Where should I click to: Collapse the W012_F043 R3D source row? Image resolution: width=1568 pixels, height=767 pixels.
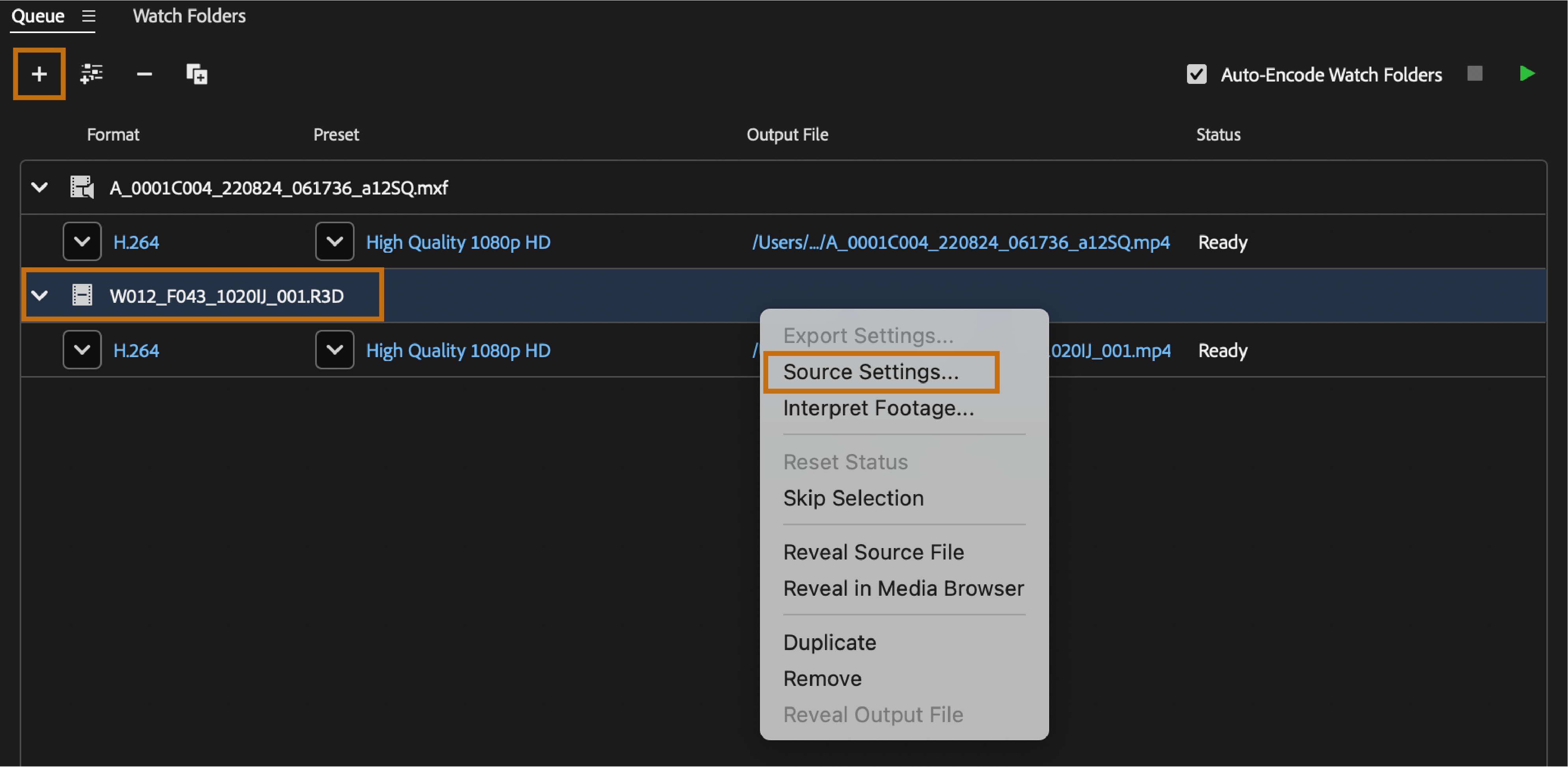[x=39, y=296]
